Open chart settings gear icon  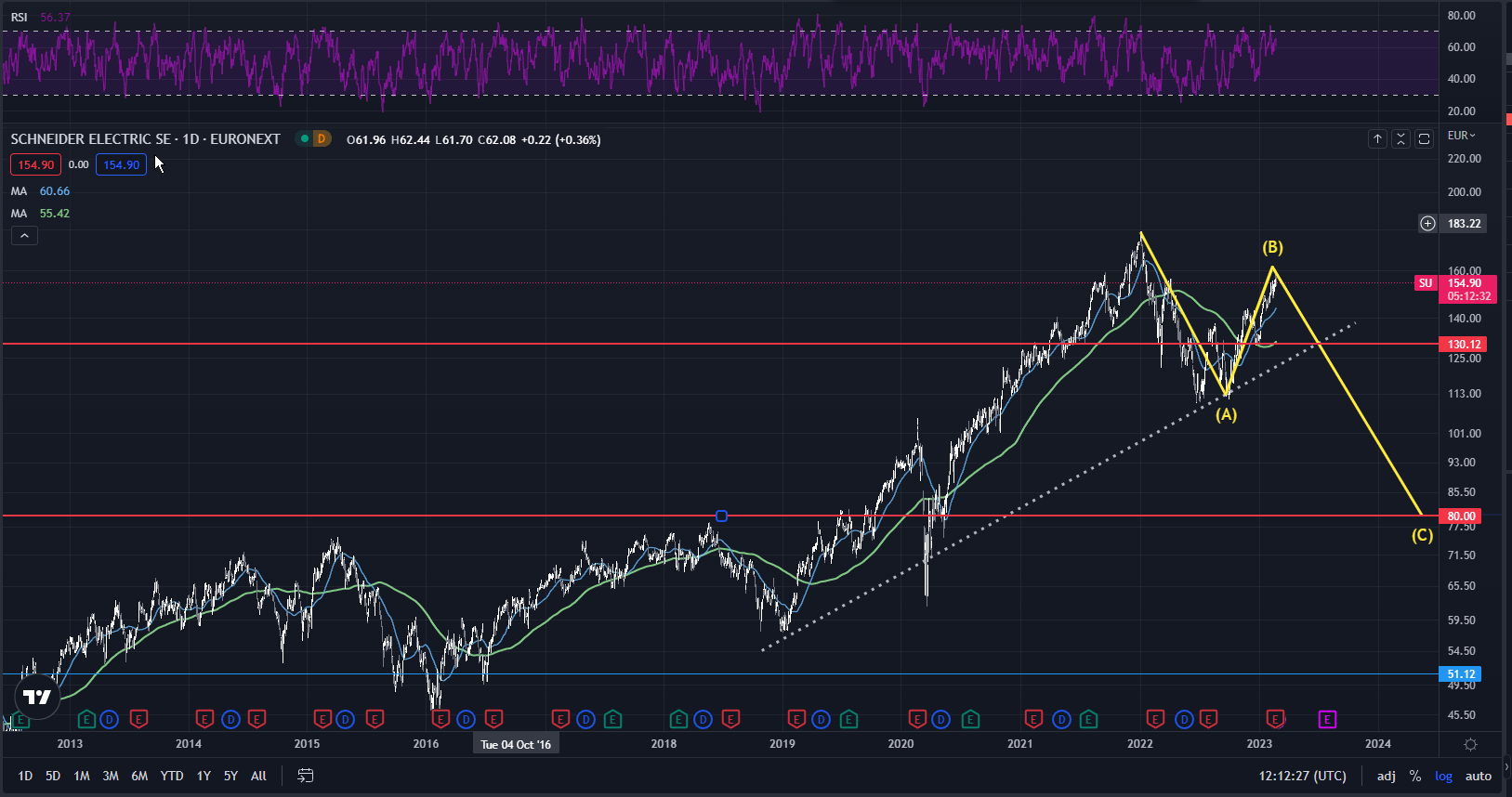tap(1470, 744)
